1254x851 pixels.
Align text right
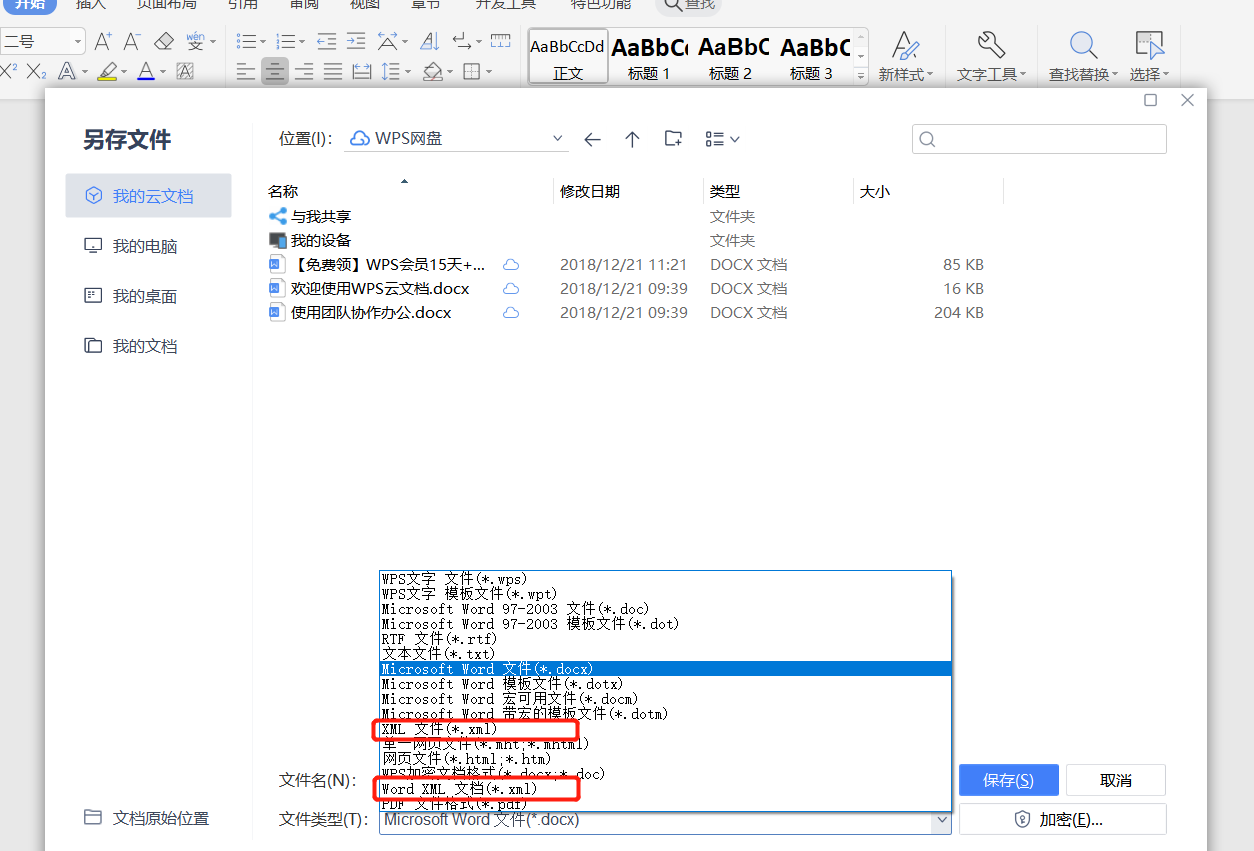pos(304,71)
